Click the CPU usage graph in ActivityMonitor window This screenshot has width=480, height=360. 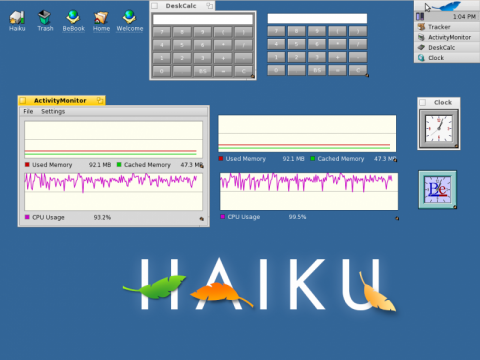click(113, 191)
